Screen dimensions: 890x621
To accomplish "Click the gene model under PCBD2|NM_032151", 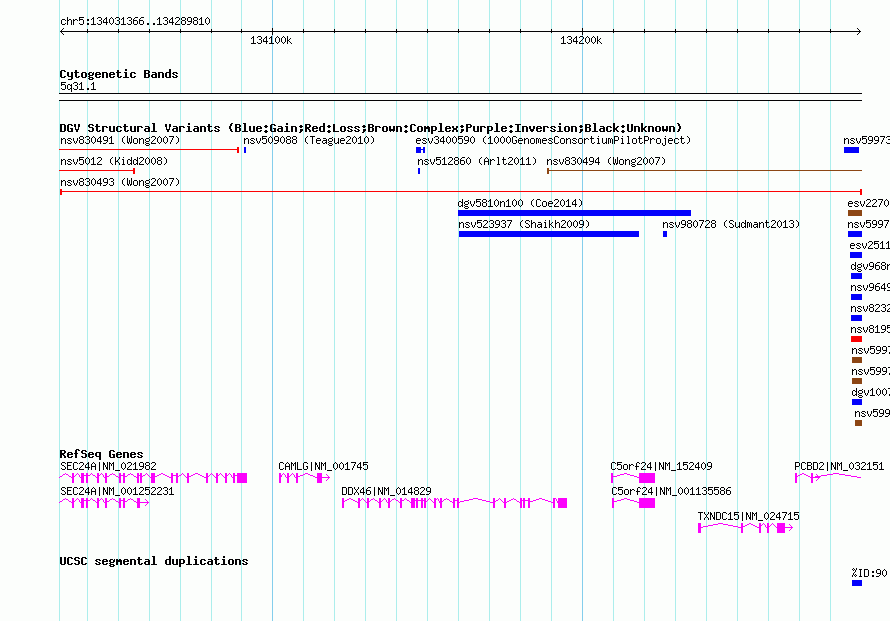I will (828, 478).
